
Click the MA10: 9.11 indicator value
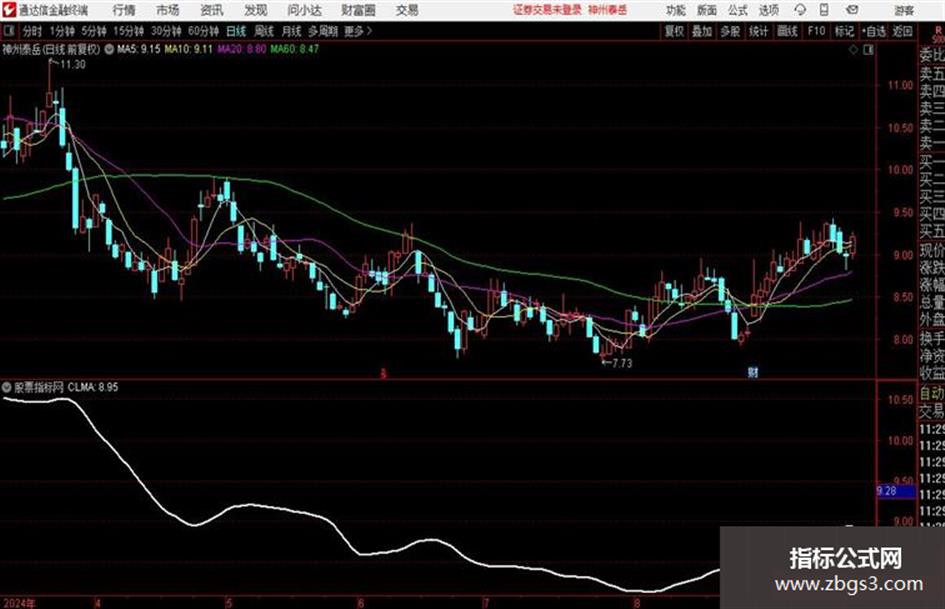click(189, 49)
